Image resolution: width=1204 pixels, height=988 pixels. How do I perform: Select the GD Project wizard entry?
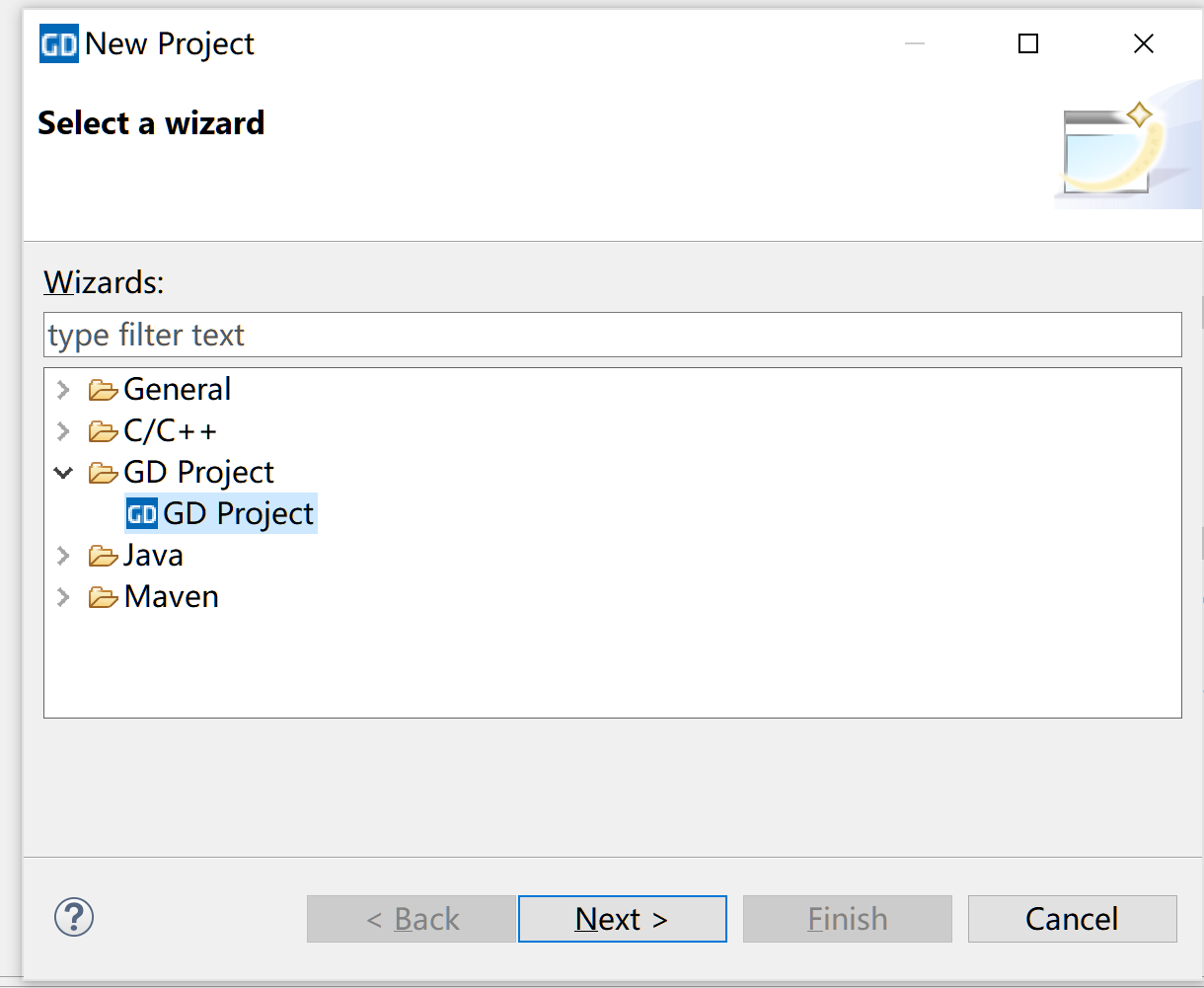point(238,514)
